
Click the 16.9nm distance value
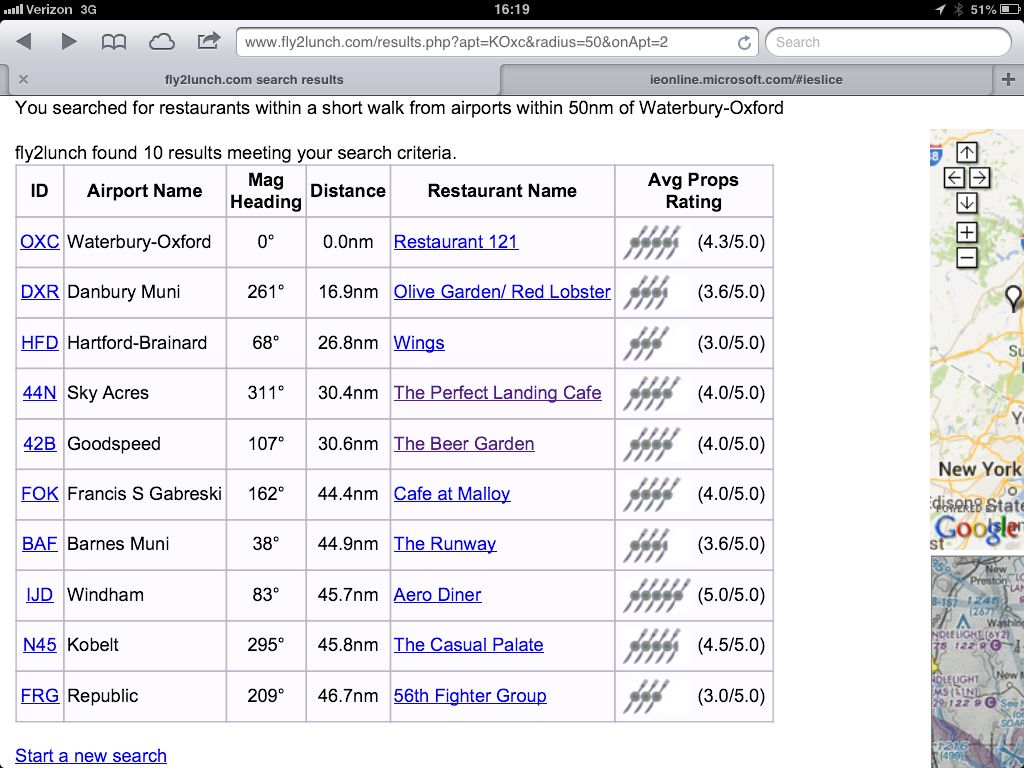point(348,292)
